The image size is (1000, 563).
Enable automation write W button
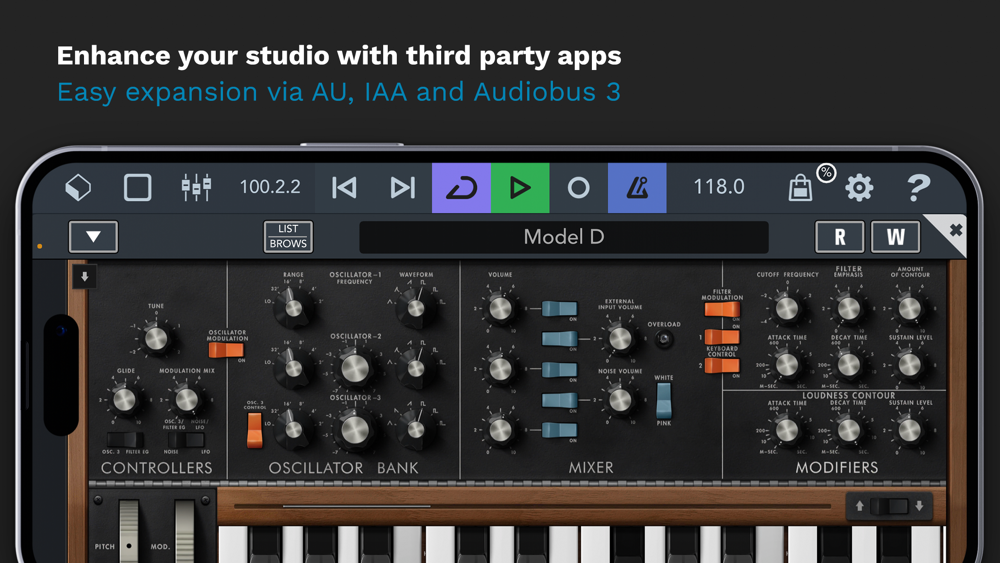895,237
